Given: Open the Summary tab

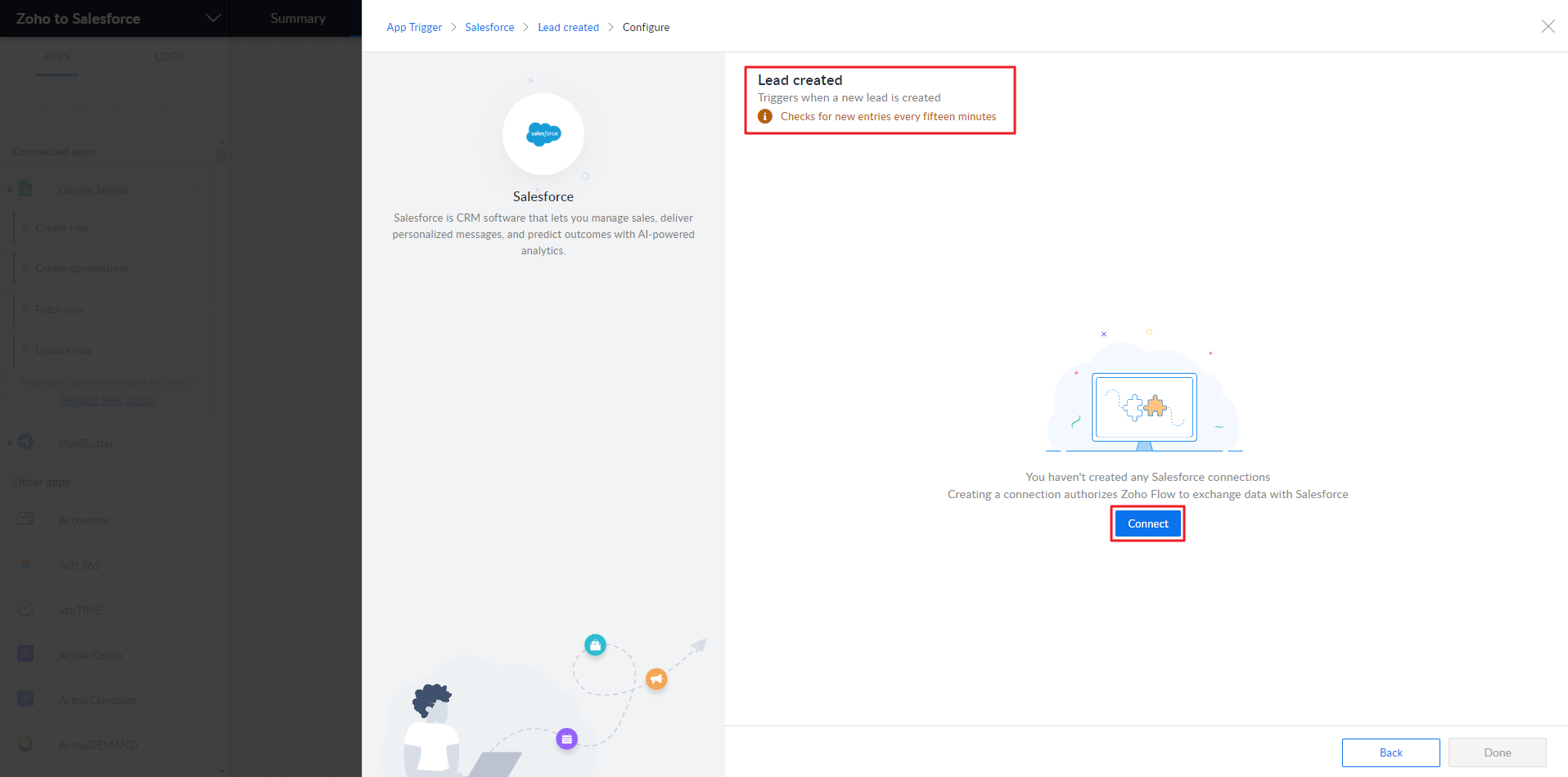Looking at the screenshot, I should point(298,18).
